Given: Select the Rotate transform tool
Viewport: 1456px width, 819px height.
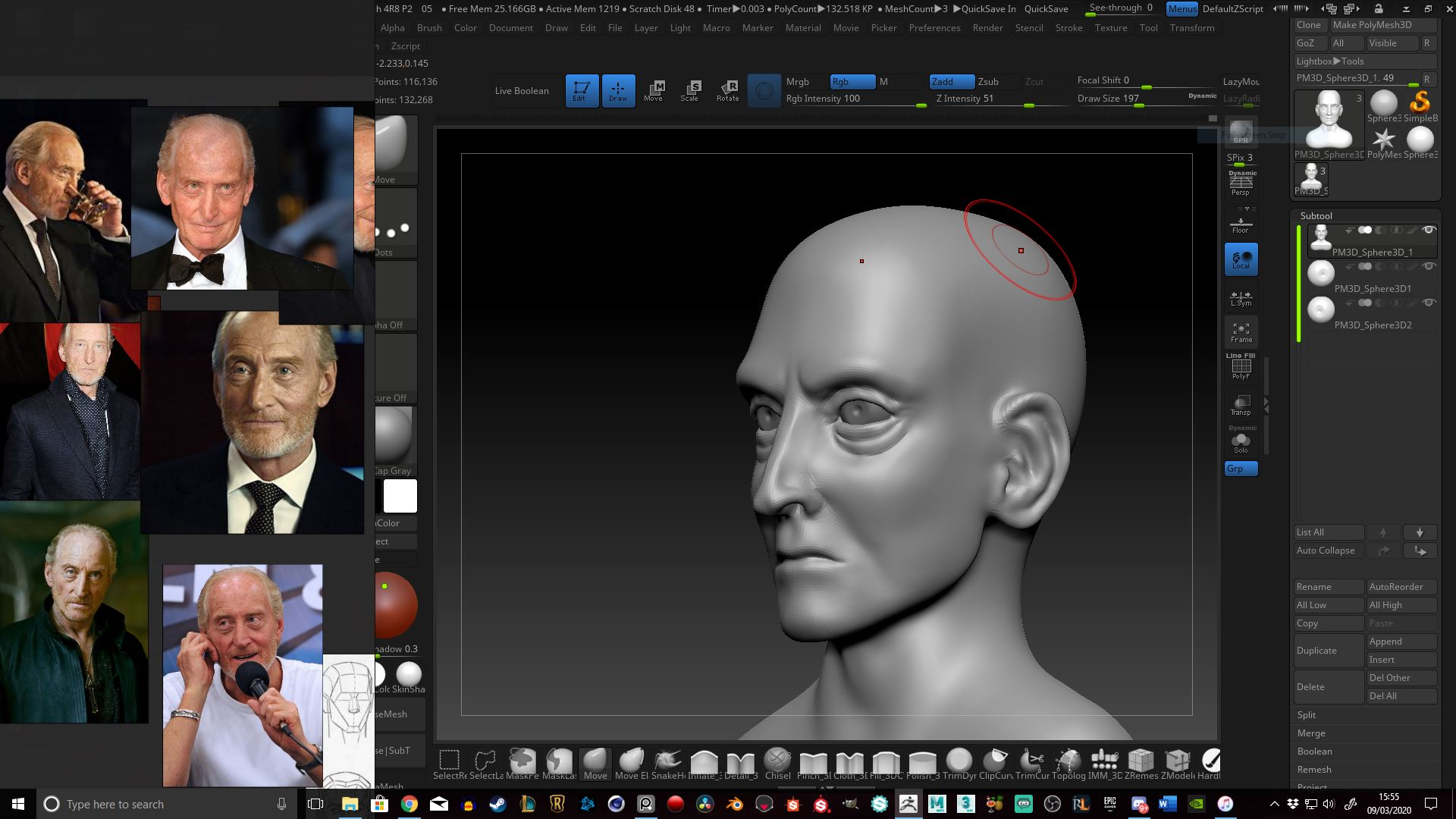Looking at the screenshot, I should click(727, 90).
